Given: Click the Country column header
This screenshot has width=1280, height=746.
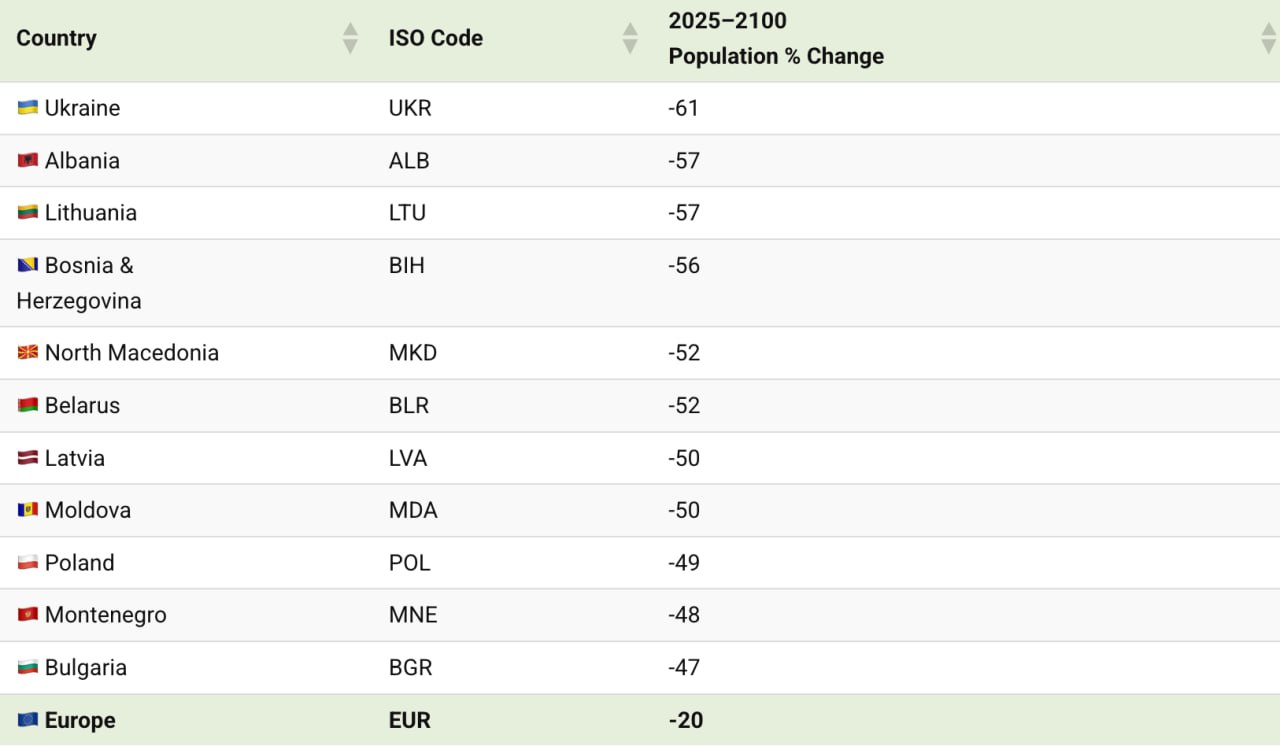Looking at the screenshot, I should [x=57, y=38].
